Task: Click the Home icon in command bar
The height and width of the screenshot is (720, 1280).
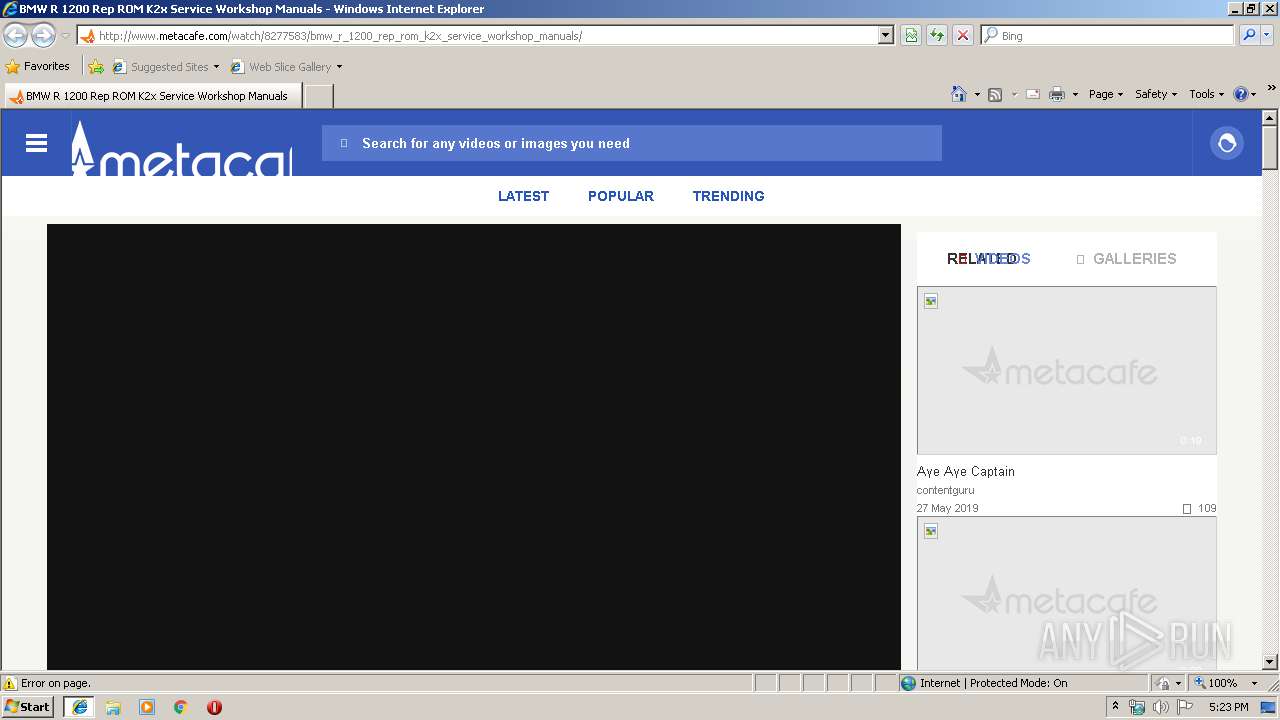Action: 959,94
